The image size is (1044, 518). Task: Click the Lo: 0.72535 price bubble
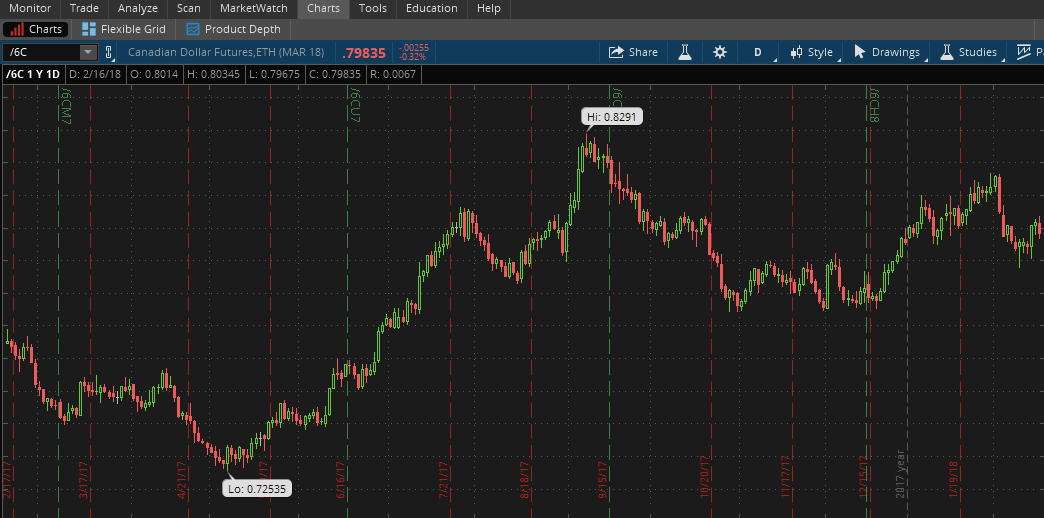(x=257, y=489)
